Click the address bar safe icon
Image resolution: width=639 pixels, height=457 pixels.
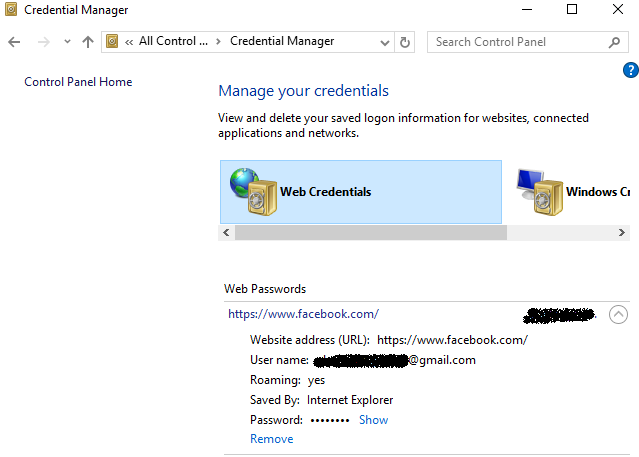pyautogui.click(x=113, y=42)
